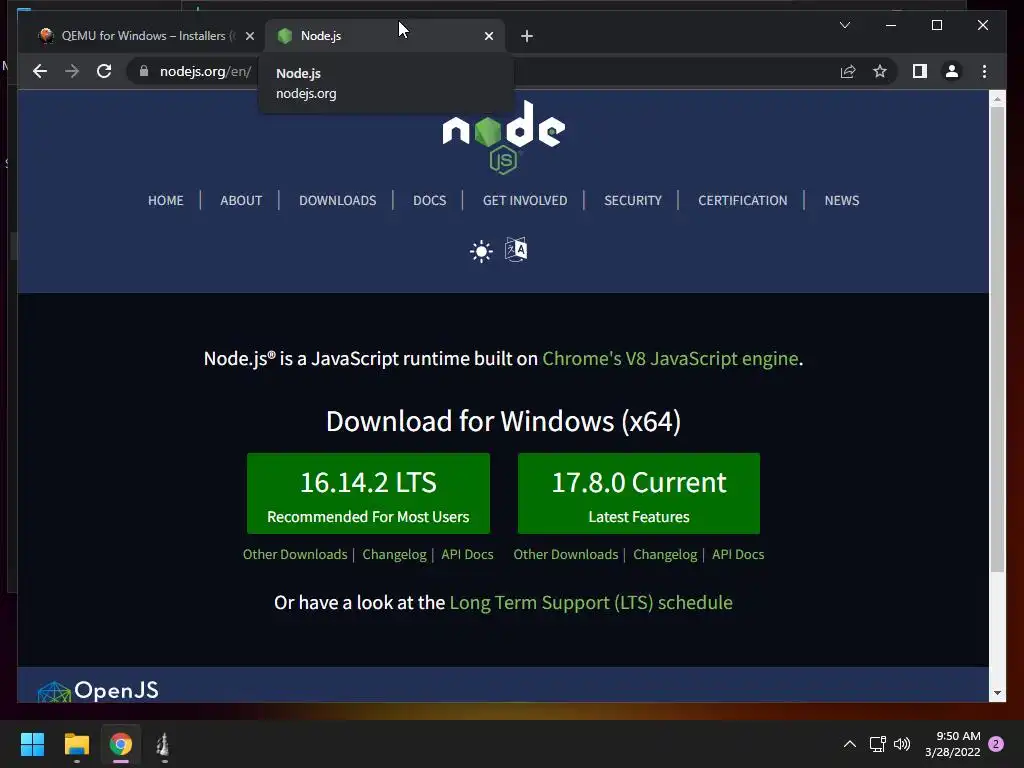Toggle the dark/light theme sun icon
1024x768 pixels.
[x=481, y=251]
